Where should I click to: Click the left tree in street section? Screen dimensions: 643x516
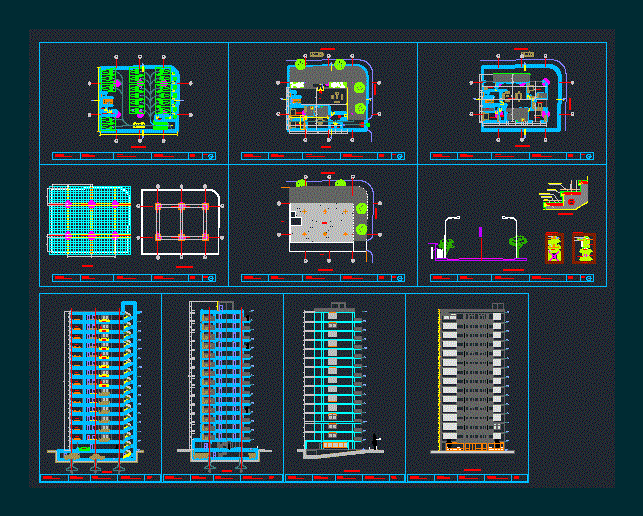point(447,245)
